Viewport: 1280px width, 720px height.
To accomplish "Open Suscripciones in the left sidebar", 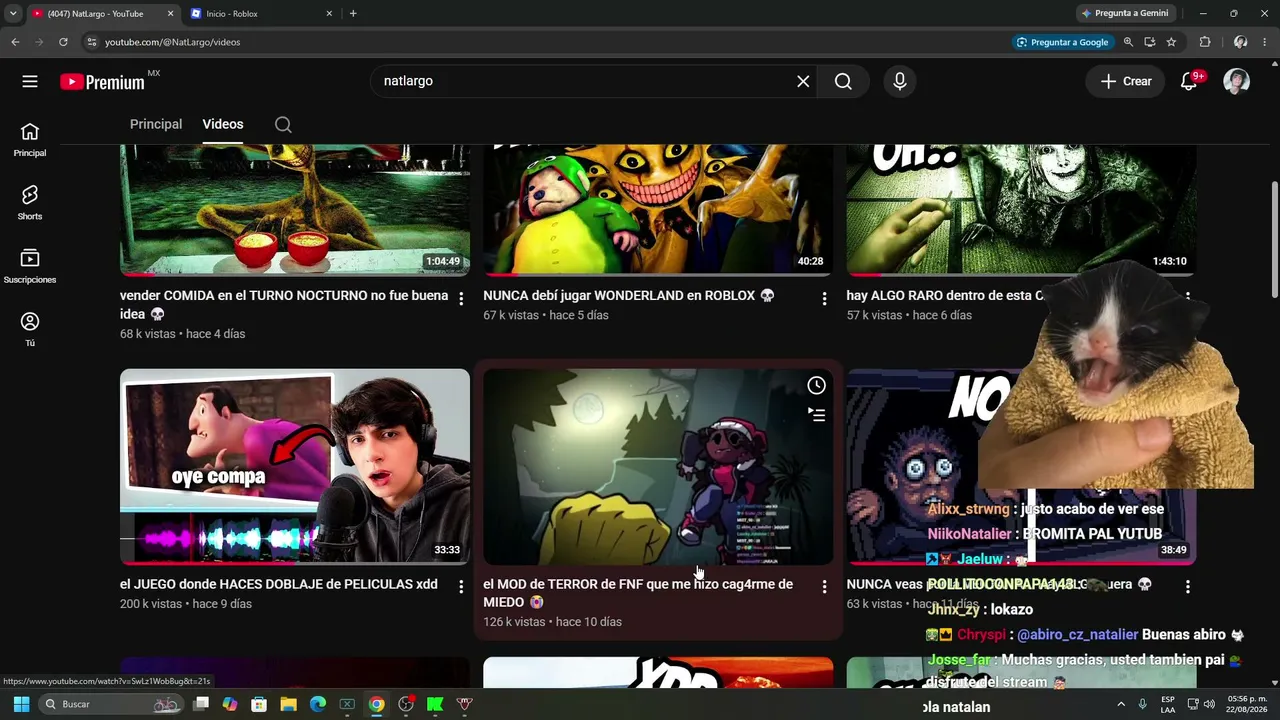I will click(30, 266).
